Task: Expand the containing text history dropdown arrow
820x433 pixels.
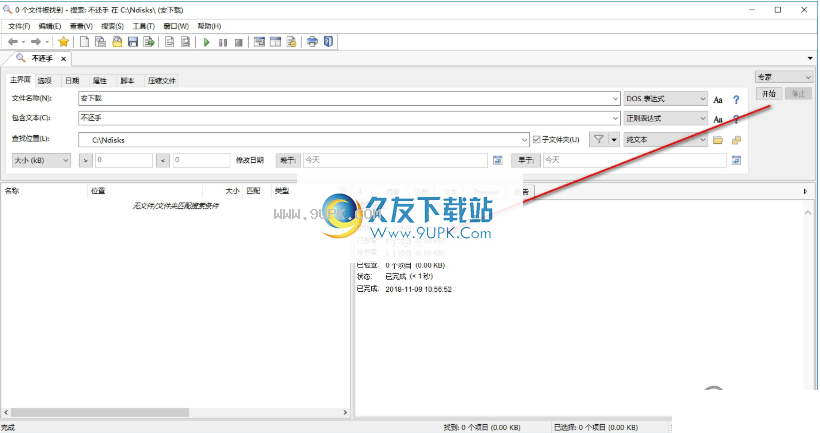Action: 615,118
